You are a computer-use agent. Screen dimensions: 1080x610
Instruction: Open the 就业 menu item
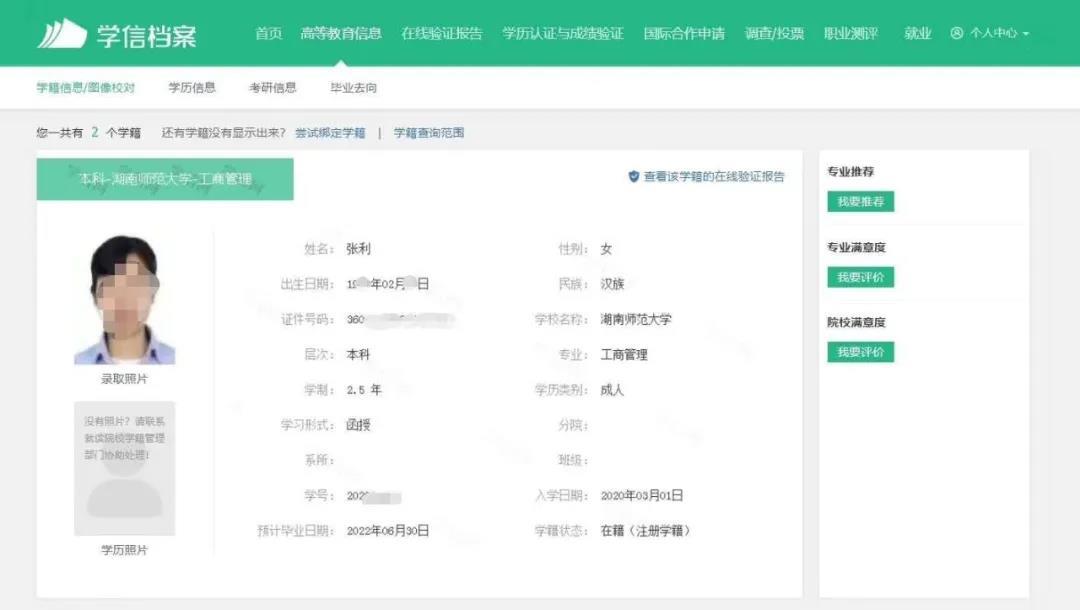[917, 33]
